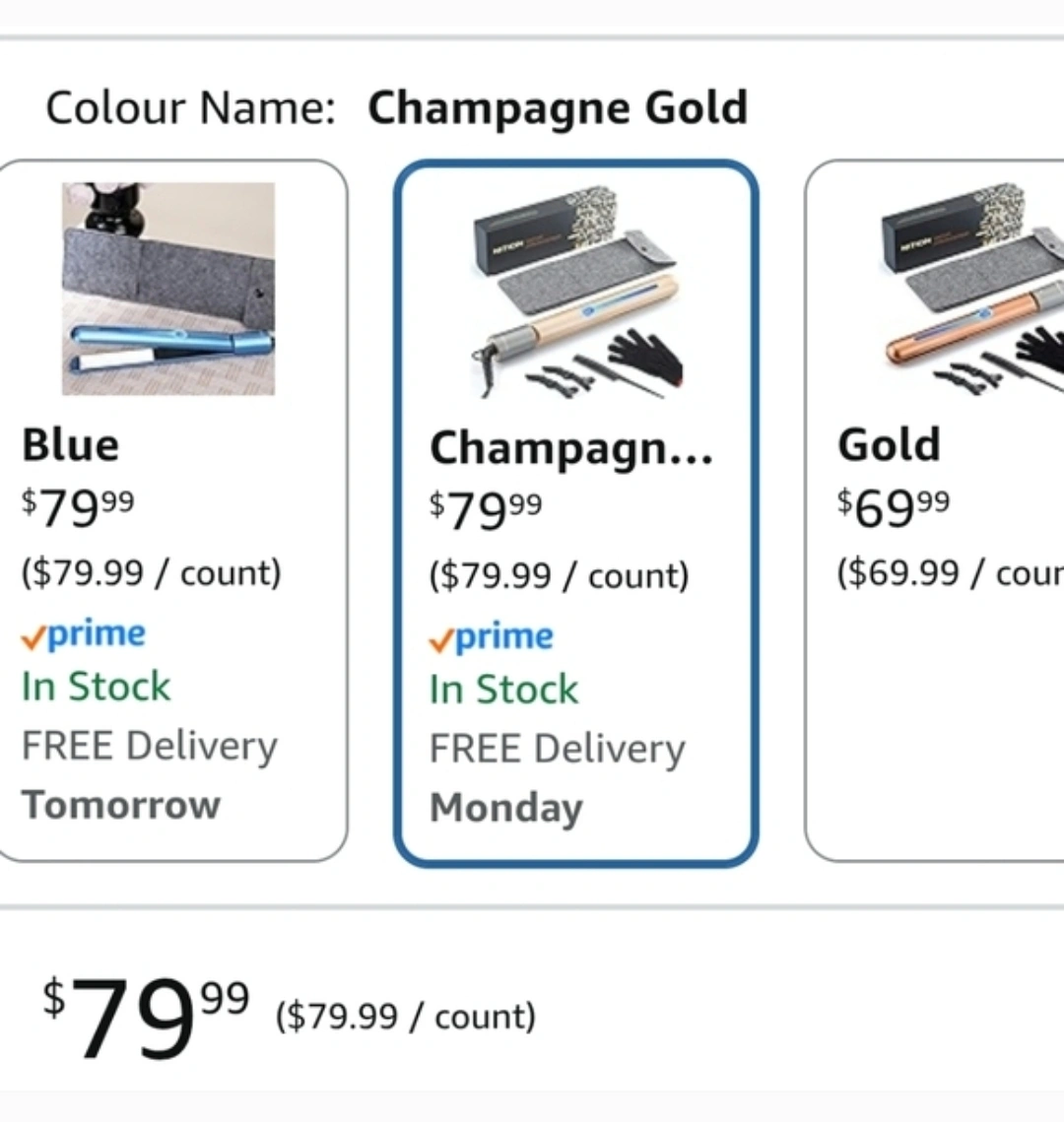Click the large $79.99 main price
This screenshot has height=1122, width=1064.
point(146,1016)
